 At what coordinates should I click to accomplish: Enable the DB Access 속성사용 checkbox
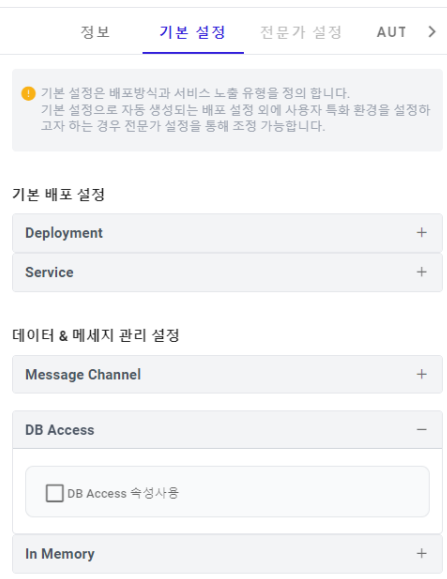tap(55, 493)
